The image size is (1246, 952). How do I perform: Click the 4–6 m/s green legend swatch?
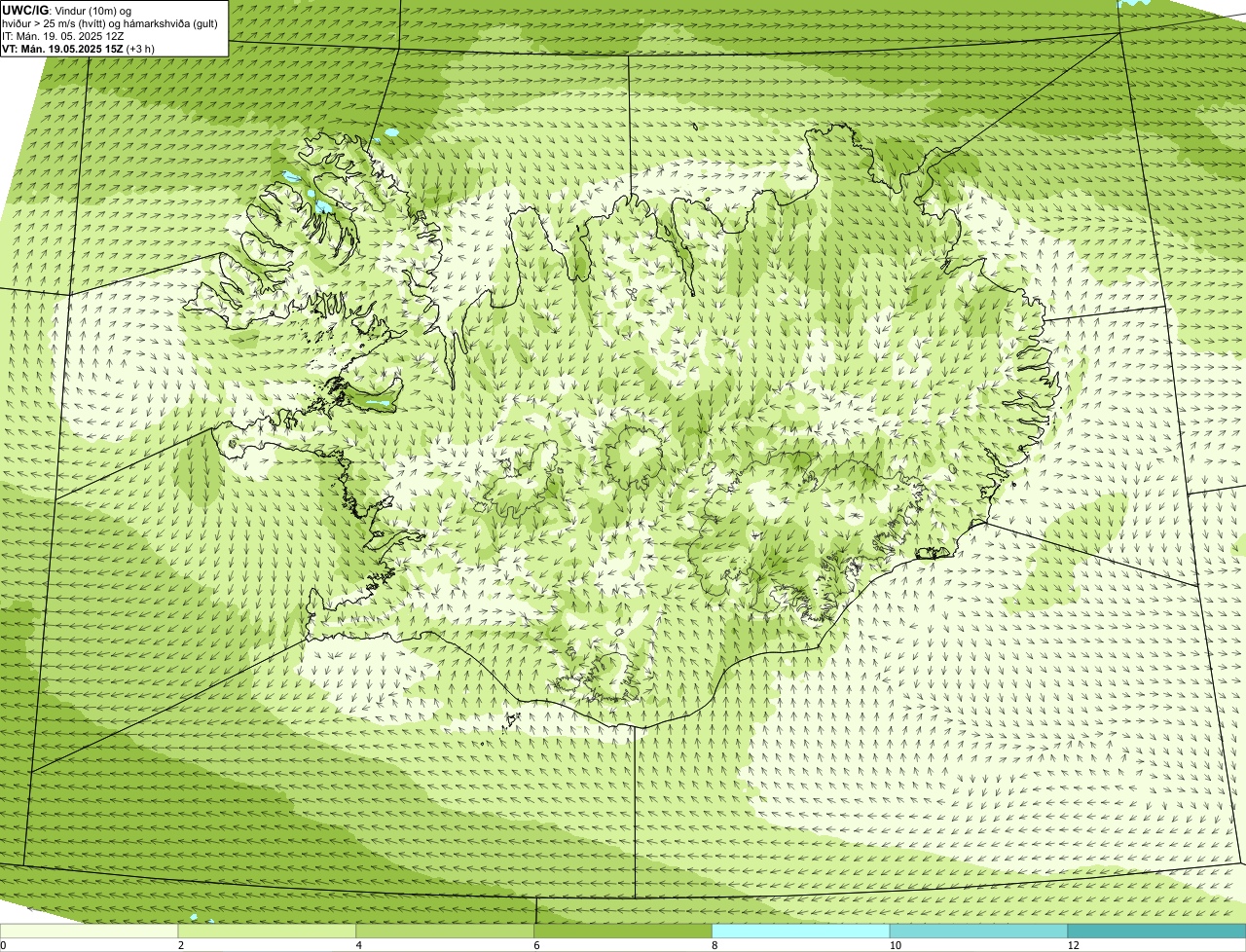pos(446,931)
